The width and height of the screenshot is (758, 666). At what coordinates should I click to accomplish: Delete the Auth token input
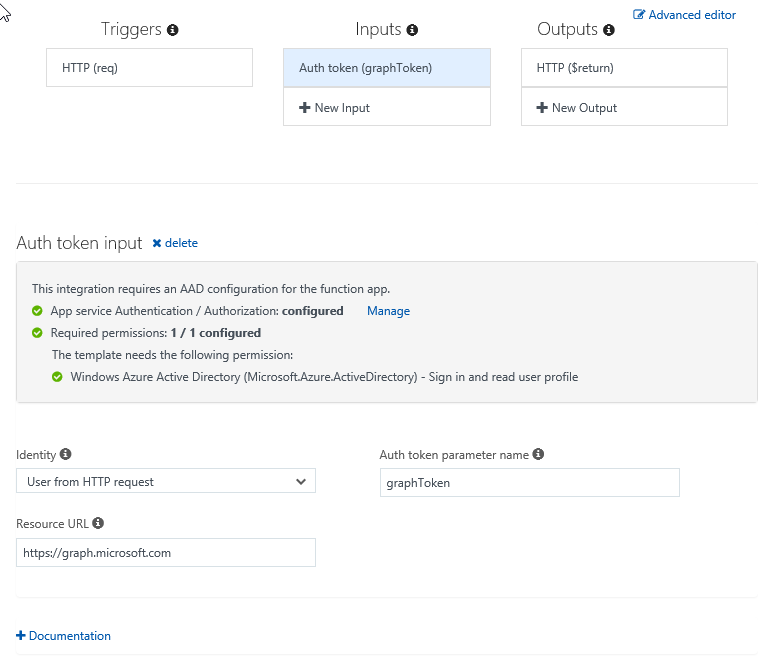point(175,243)
